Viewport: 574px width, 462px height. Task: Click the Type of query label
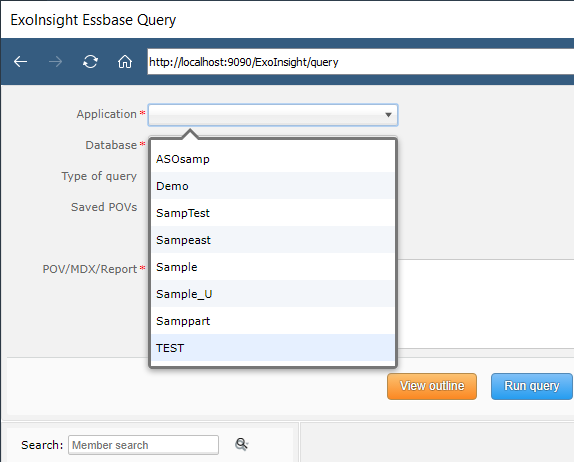tap(99, 176)
